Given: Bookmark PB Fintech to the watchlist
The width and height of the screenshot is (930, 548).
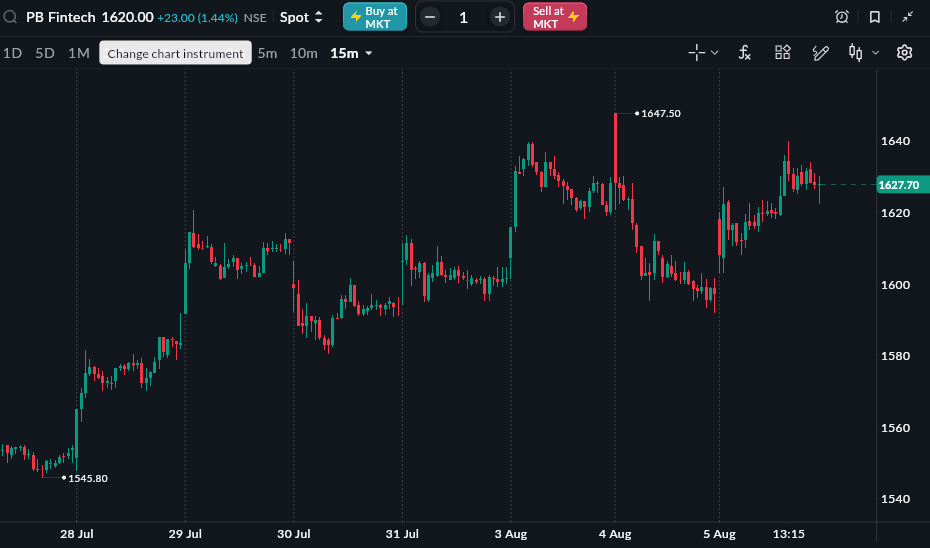Looking at the screenshot, I should pos(875,17).
